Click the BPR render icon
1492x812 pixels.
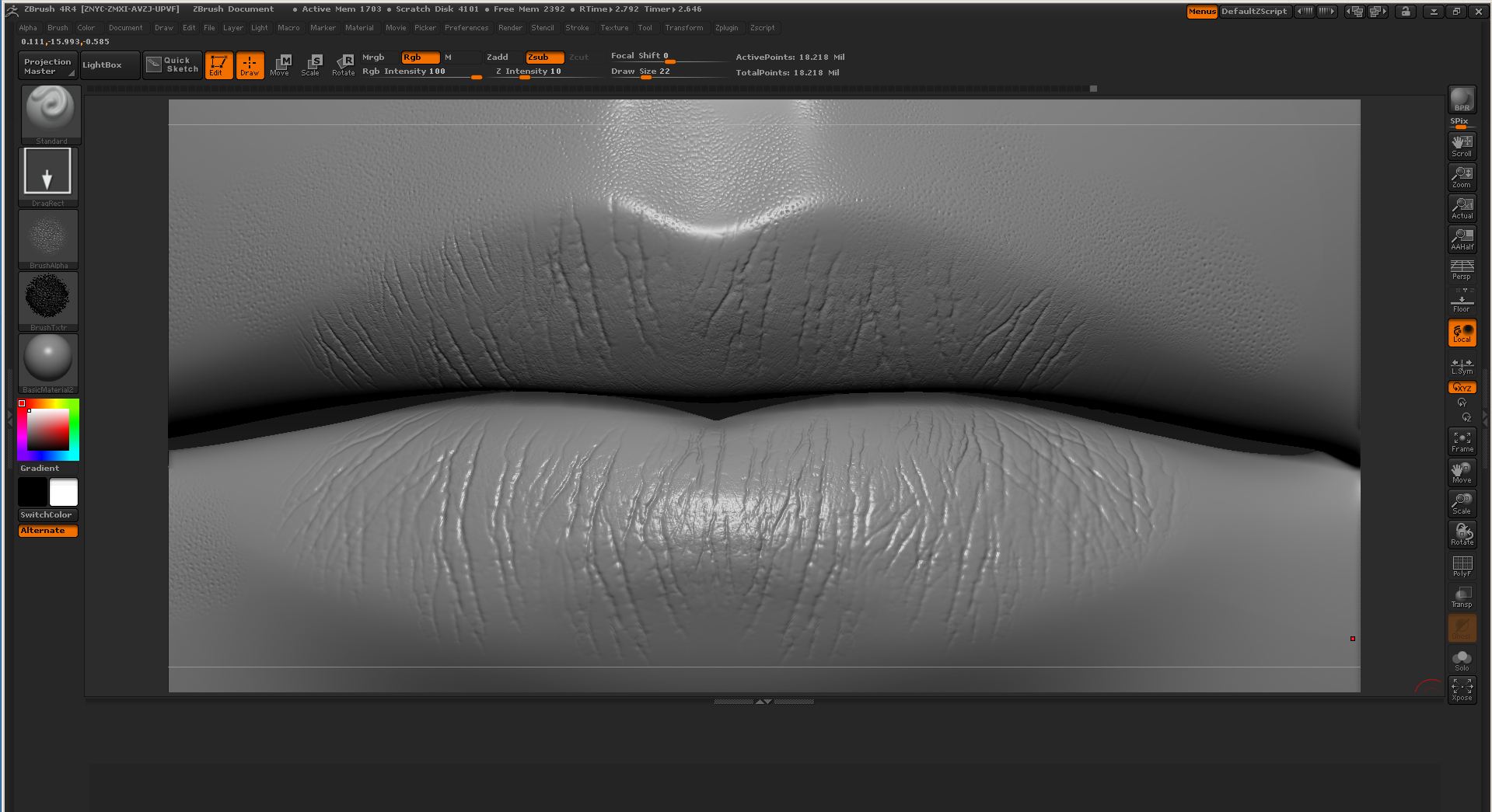pos(1462,99)
